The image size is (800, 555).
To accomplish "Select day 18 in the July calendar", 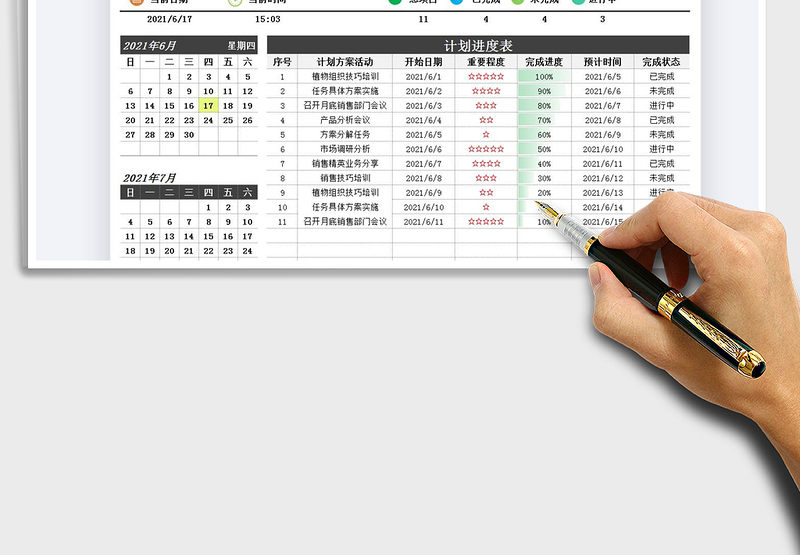I will tap(130, 251).
